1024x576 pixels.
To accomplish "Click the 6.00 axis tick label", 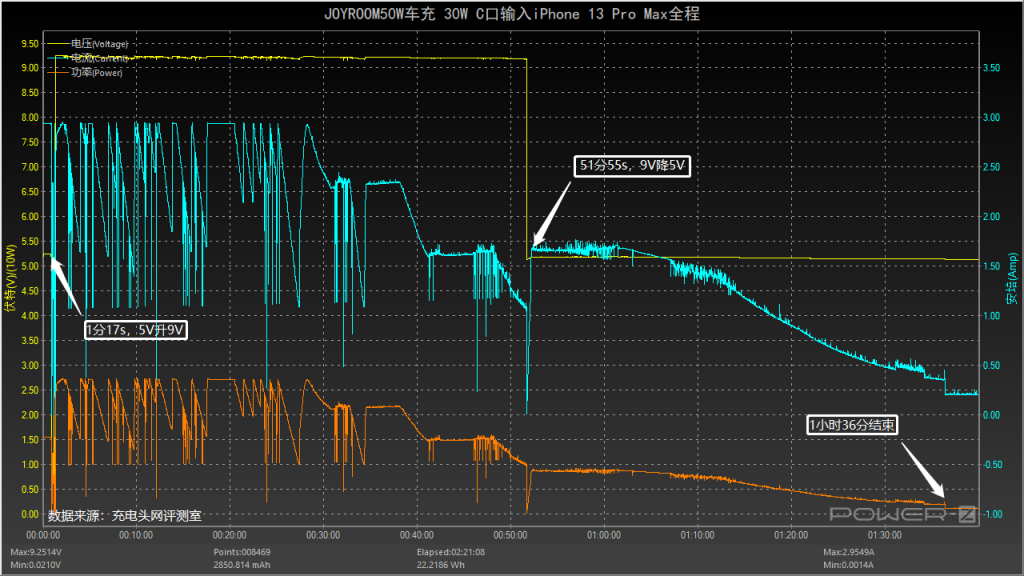I will (x=30, y=217).
